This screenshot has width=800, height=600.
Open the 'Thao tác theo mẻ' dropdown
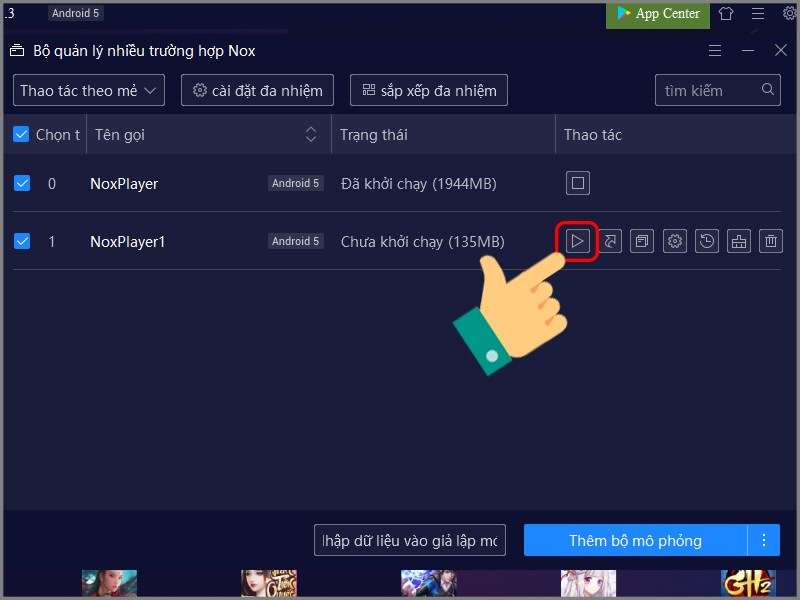(88, 90)
